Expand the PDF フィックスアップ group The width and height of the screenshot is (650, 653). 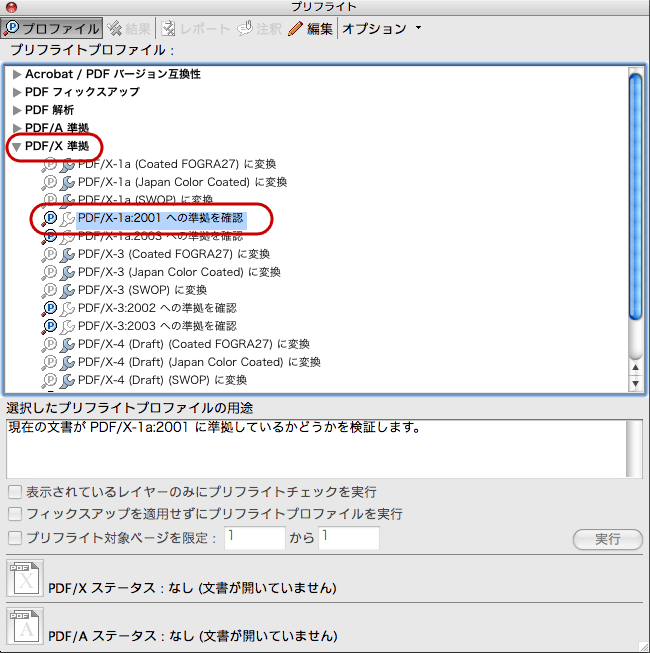click(17, 92)
